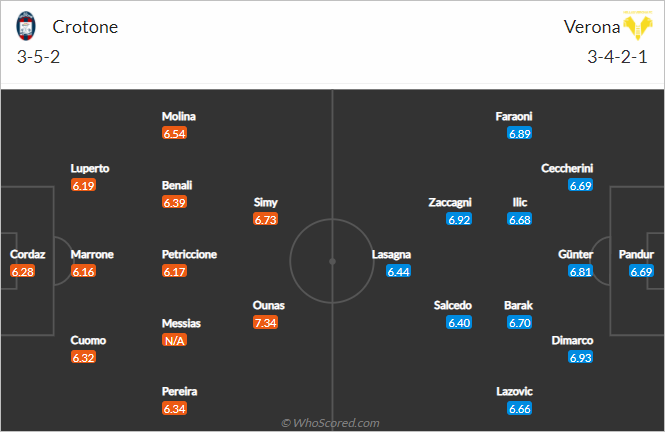Click the Crotone 3-5-2 formation text
Viewport: 665px width, 432px height.
click(x=39, y=57)
